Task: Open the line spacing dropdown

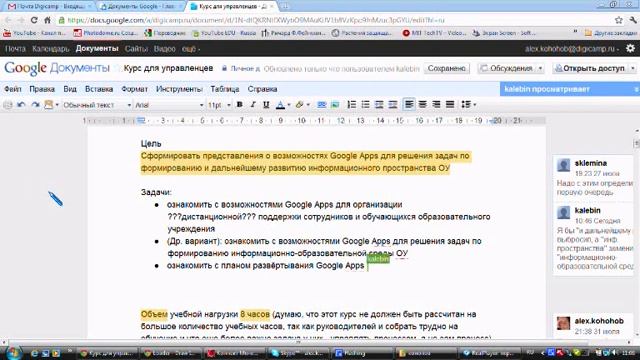Action: pos(469,105)
